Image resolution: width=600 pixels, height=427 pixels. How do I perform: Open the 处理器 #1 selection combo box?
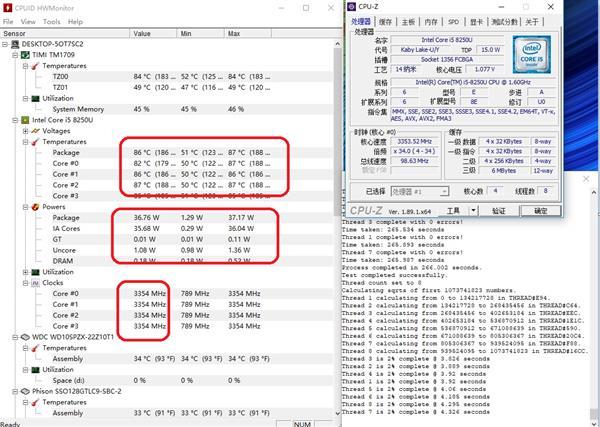420,191
